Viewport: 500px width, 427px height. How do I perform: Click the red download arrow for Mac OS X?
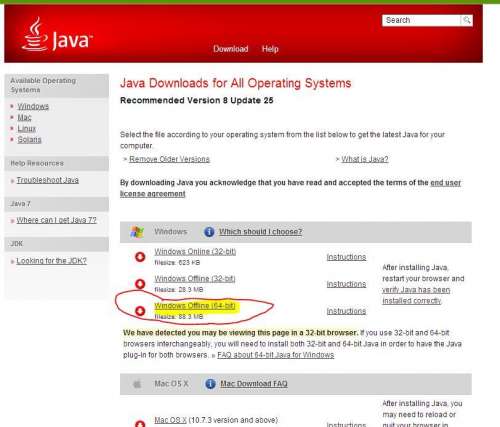(140, 424)
